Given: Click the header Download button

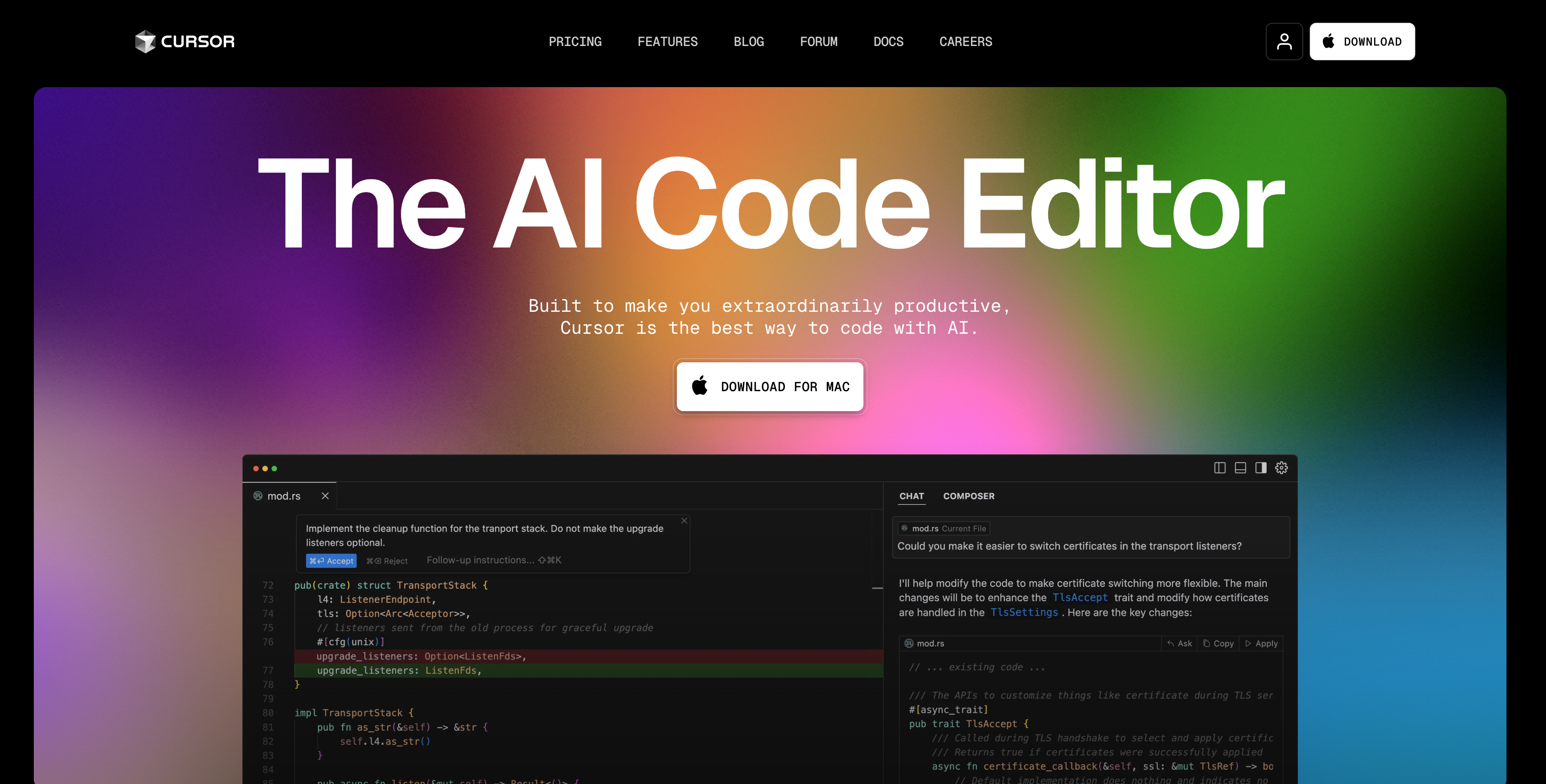Looking at the screenshot, I should (x=1362, y=42).
